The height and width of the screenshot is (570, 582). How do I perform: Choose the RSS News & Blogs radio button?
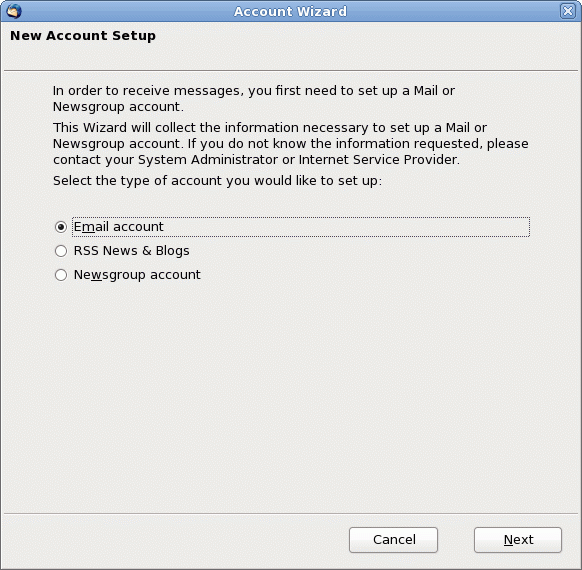pyautogui.click(x=61, y=251)
